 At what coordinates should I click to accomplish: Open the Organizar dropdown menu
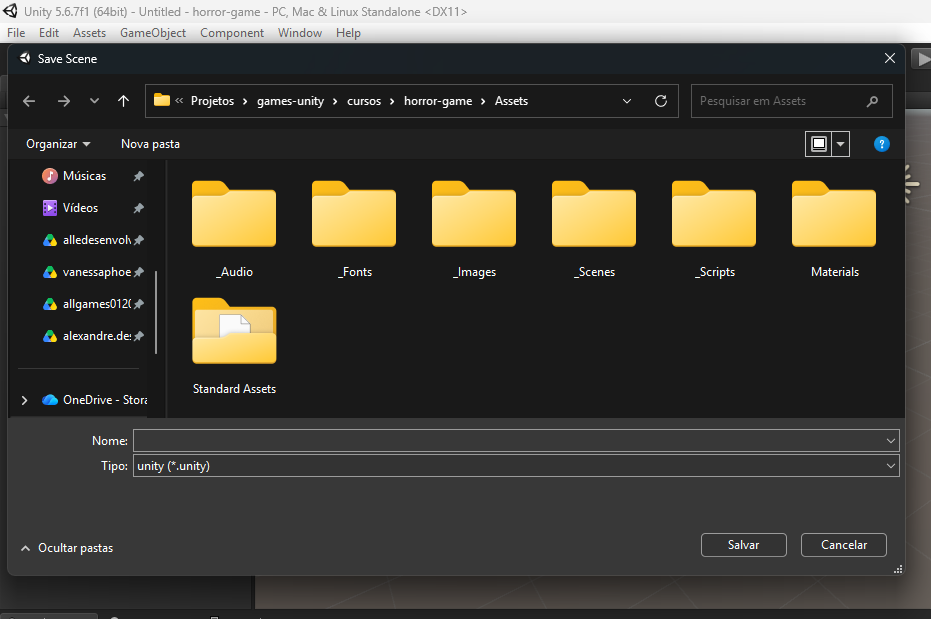click(58, 144)
